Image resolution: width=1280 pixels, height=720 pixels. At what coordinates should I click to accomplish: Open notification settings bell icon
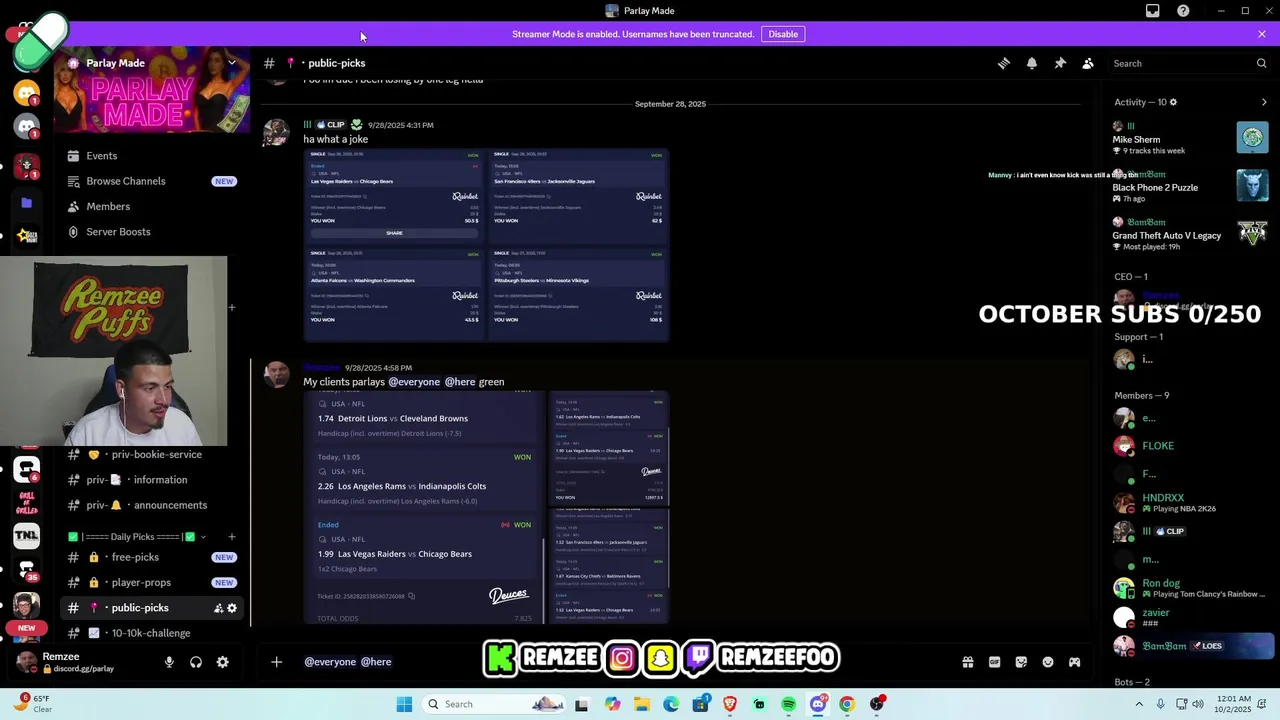[1032, 63]
